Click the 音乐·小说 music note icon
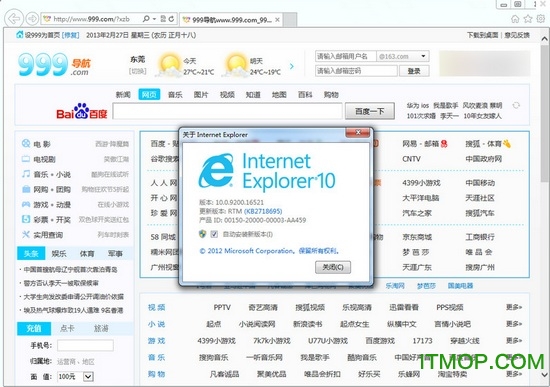550x387 pixels. pyautogui.click(x=26, y=174)
